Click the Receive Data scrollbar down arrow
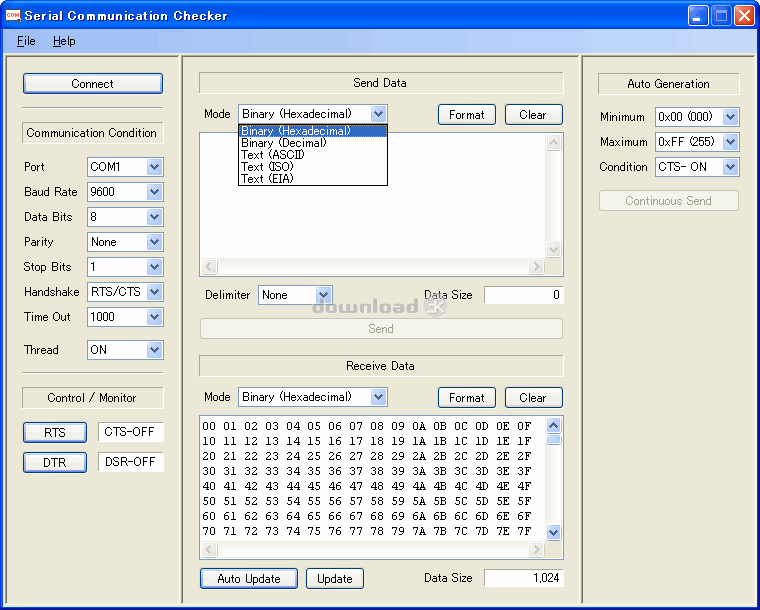The width and height of the screenshot is (760, 610). coord(554,532)
